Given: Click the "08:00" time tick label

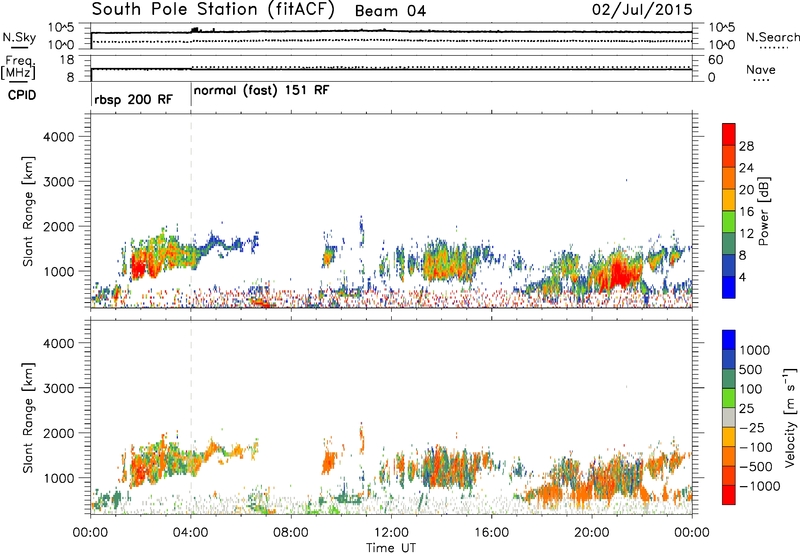Looking at the screenshot, I should tap(291, 533).
